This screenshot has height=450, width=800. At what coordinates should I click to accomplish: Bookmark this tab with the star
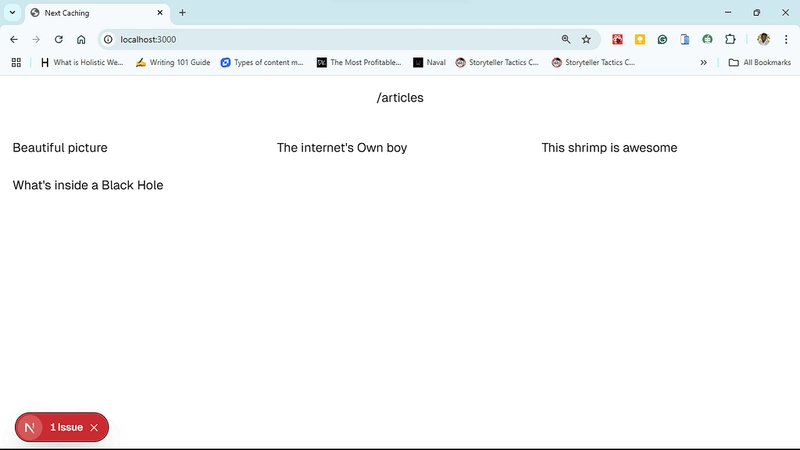(x=586, y=39)
